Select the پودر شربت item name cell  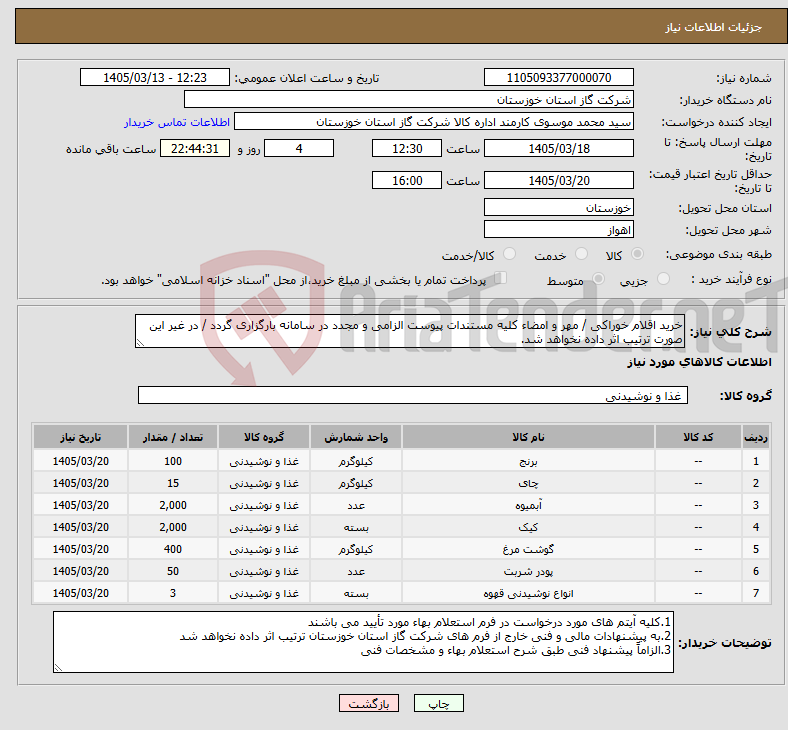(x=528, y=571)
